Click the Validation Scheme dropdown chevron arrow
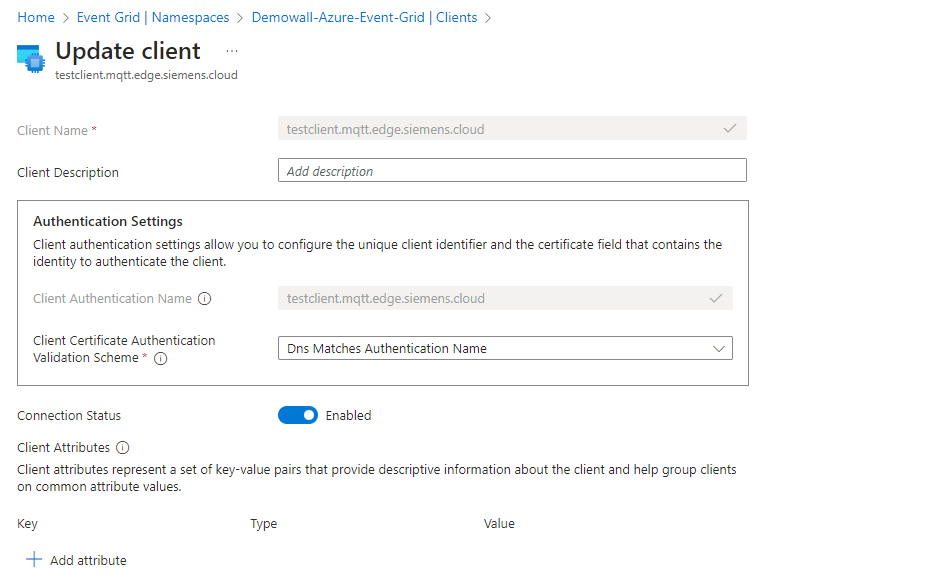The width and height of the screenshot is (951, 584). click(719, 349)
